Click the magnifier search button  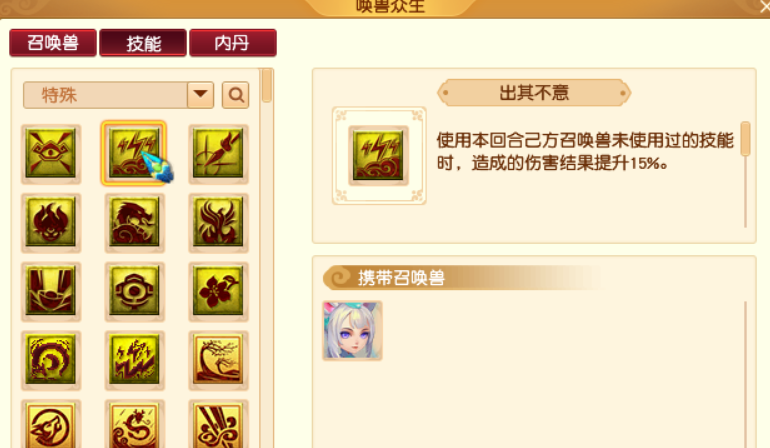pyautogui.click(x=236, y=95)
